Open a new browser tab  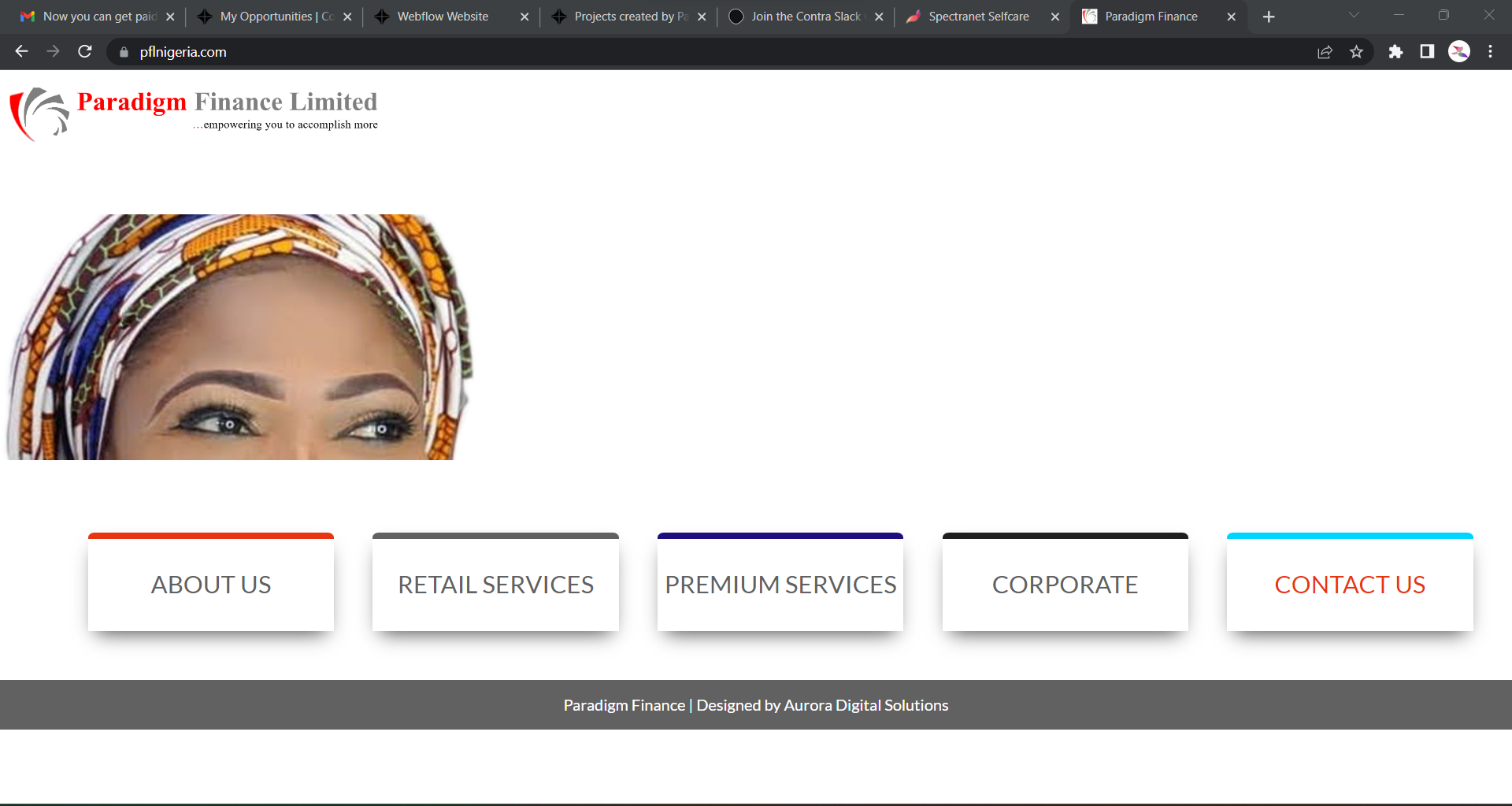1269,17
